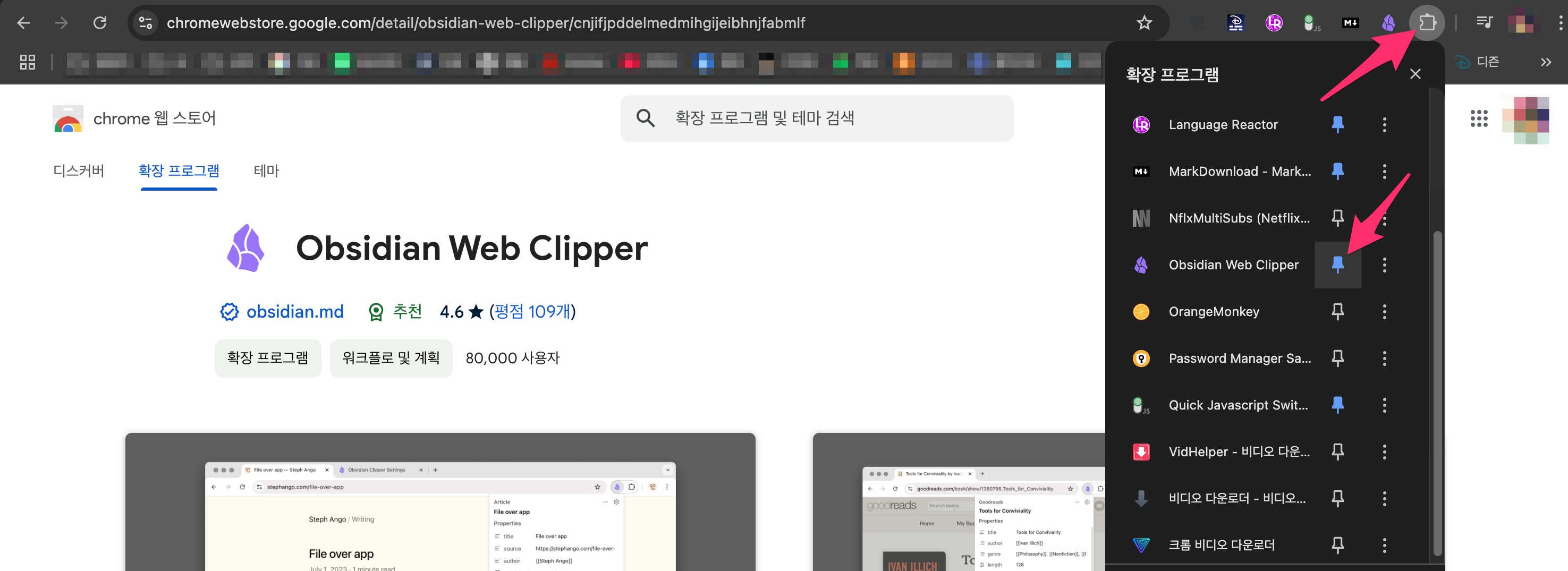This screenshot has height=571, width=1568.
Task: Launch OrangeMonkey from extensions list
Action: click(x=1214, y=312)
